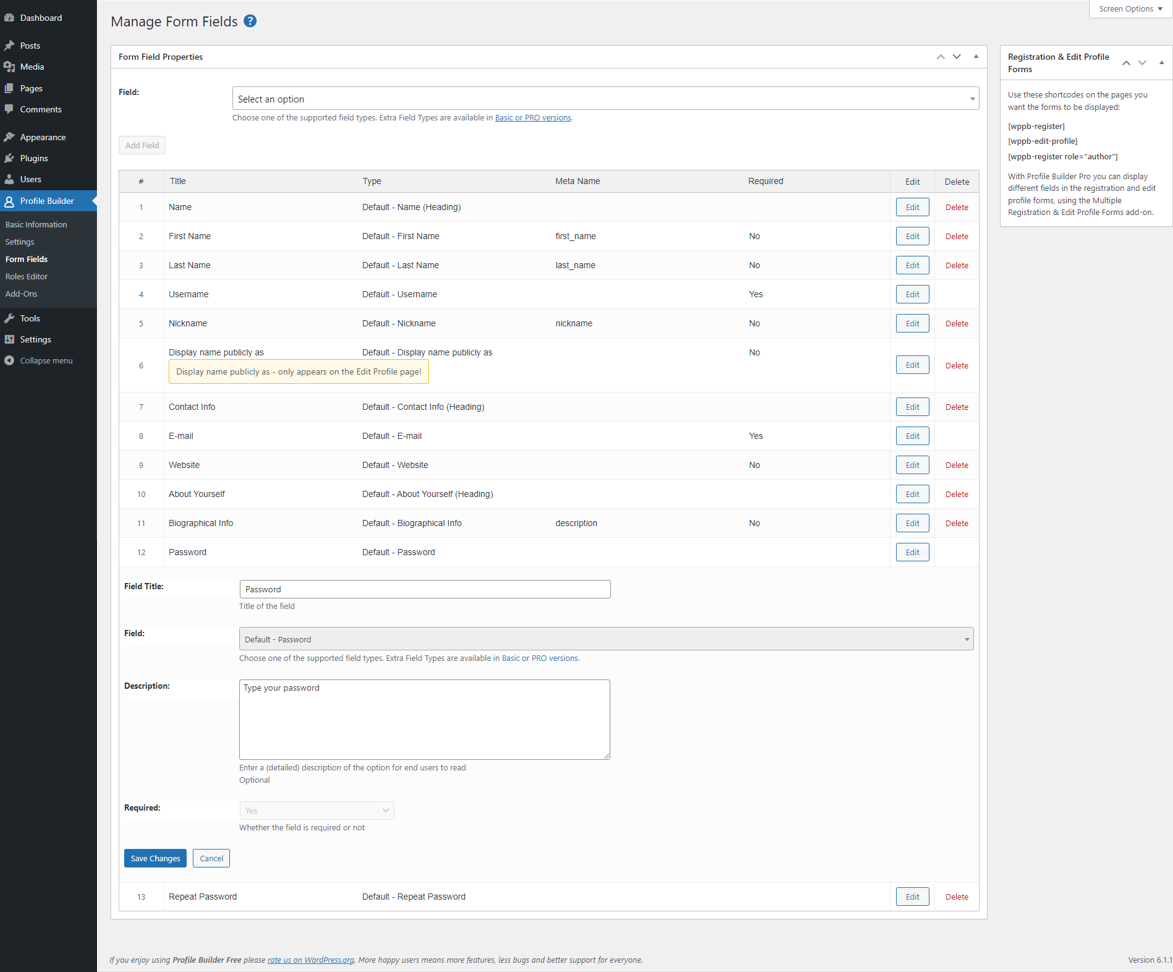Click into the Field Title input

pyautogui.click(x=425, y=589)
